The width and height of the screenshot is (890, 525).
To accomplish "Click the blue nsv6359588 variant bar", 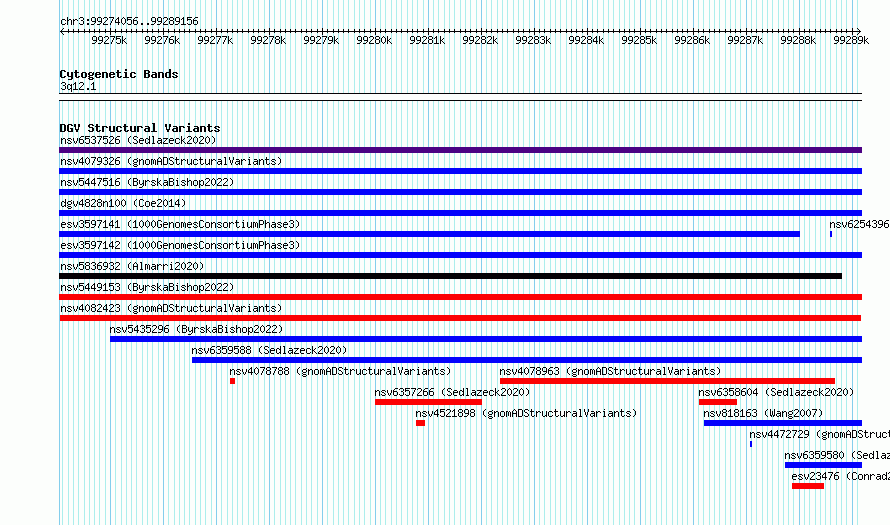I will (527, 360).
